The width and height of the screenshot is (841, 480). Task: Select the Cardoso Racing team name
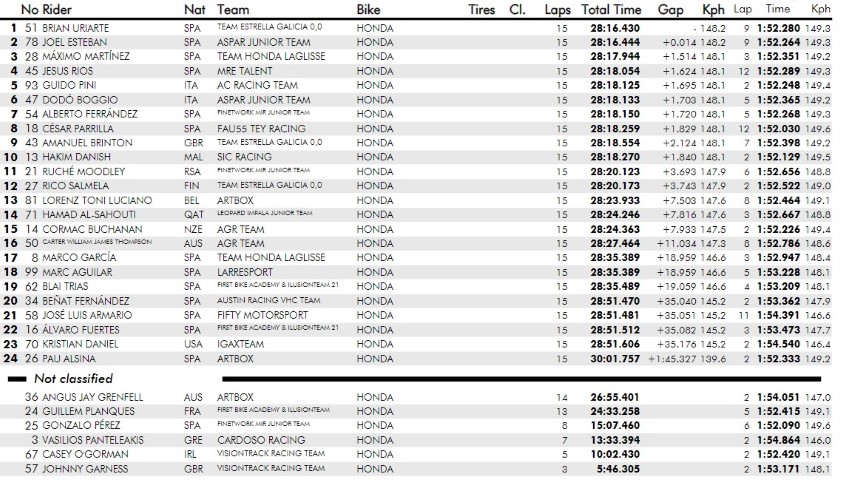[260, 439]
